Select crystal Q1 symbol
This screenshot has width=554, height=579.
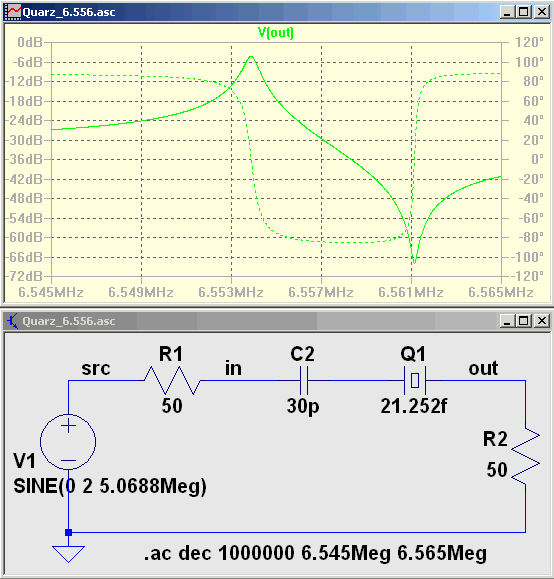tap(415, 380)
